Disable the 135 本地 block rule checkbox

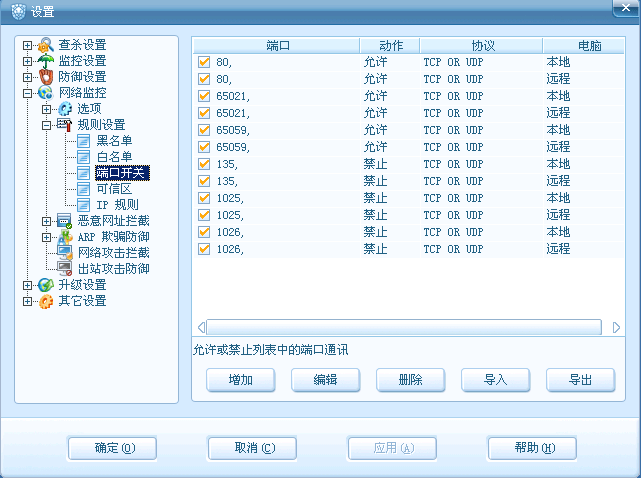pyautogui.click(x=204, y=164)
